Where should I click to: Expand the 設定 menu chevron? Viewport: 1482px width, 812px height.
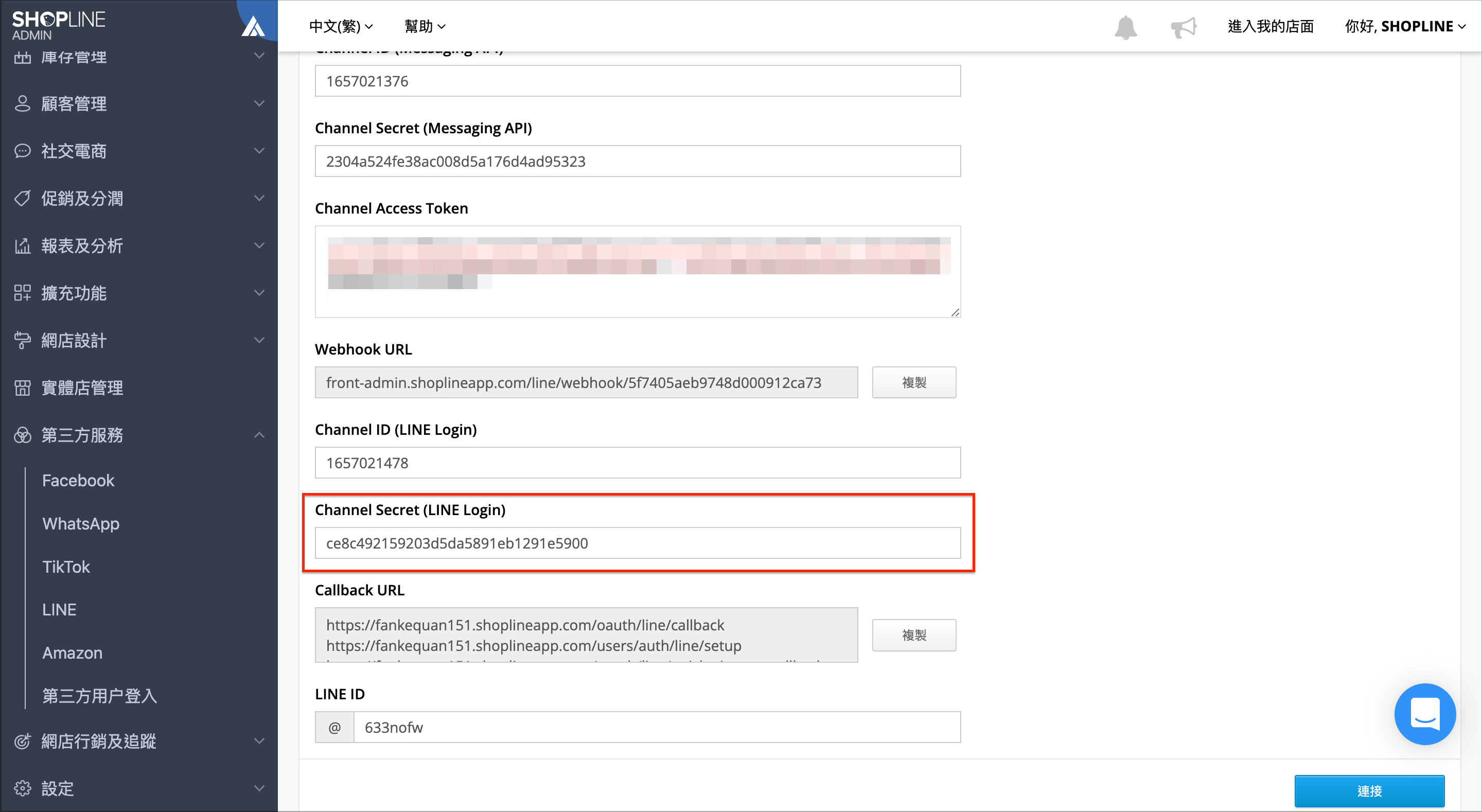(x=259, y=788)
